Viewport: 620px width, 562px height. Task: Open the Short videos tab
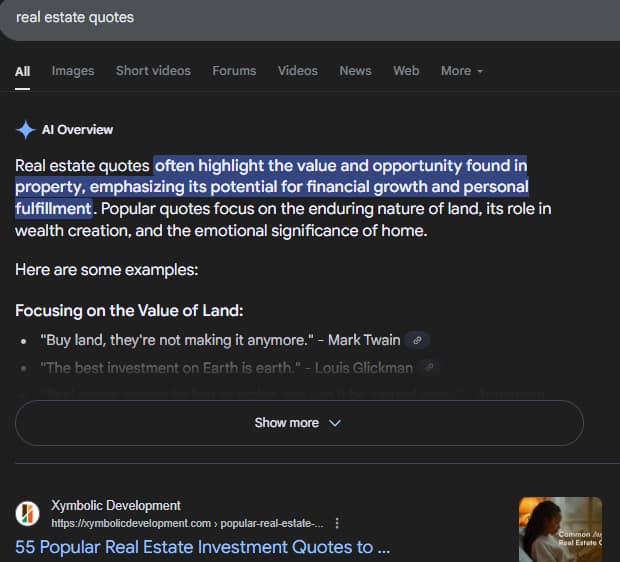click(x=153, y=71)
